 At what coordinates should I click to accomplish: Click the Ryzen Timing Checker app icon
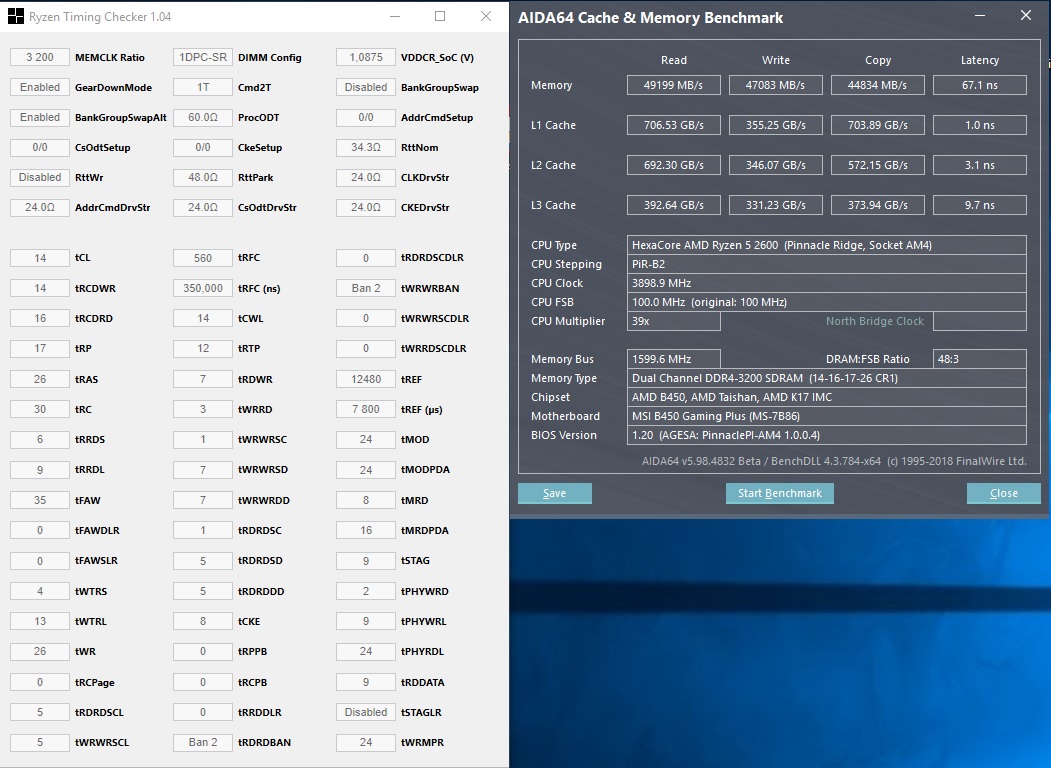(15, 17)
